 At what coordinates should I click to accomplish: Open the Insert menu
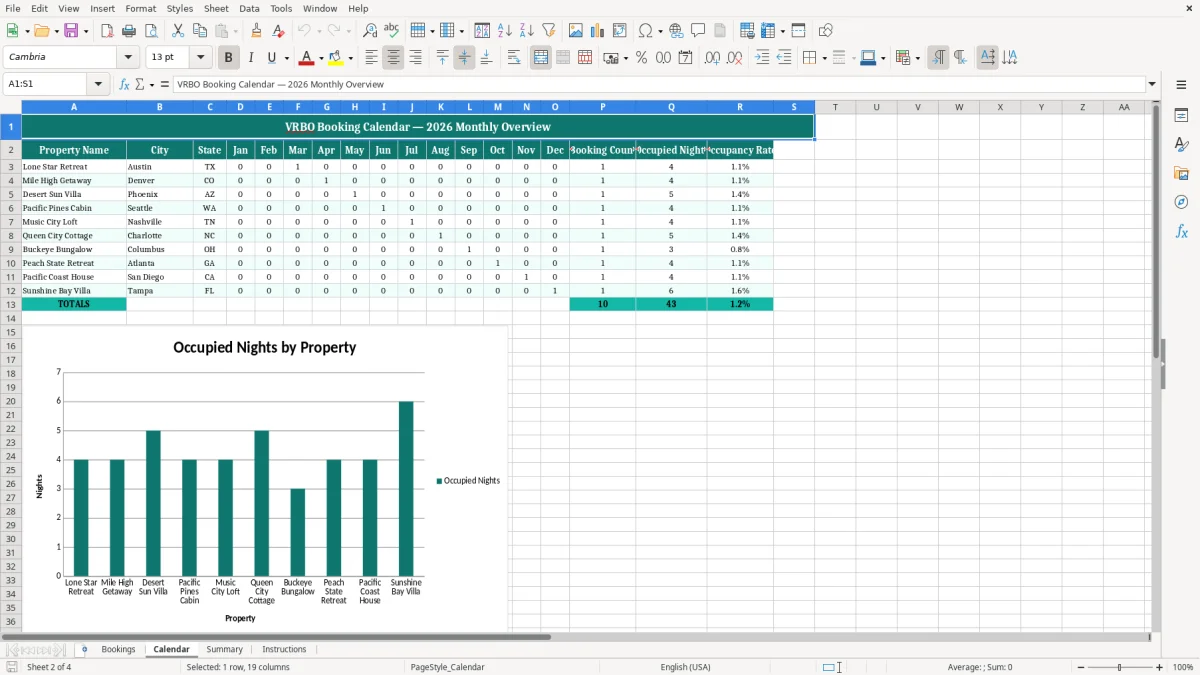(102, 8)
